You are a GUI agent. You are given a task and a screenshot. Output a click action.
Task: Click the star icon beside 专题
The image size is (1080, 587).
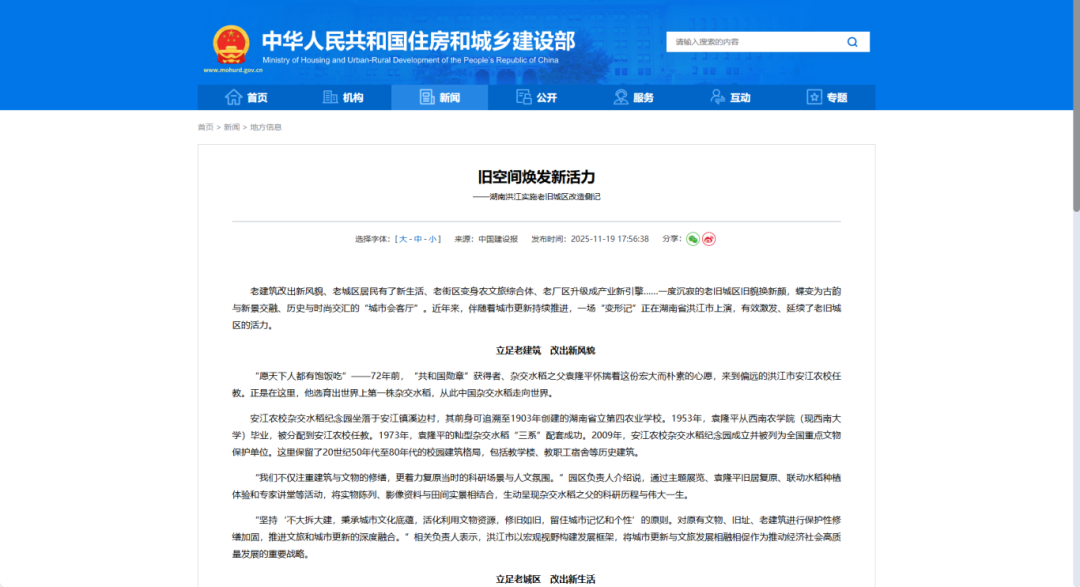814,97
